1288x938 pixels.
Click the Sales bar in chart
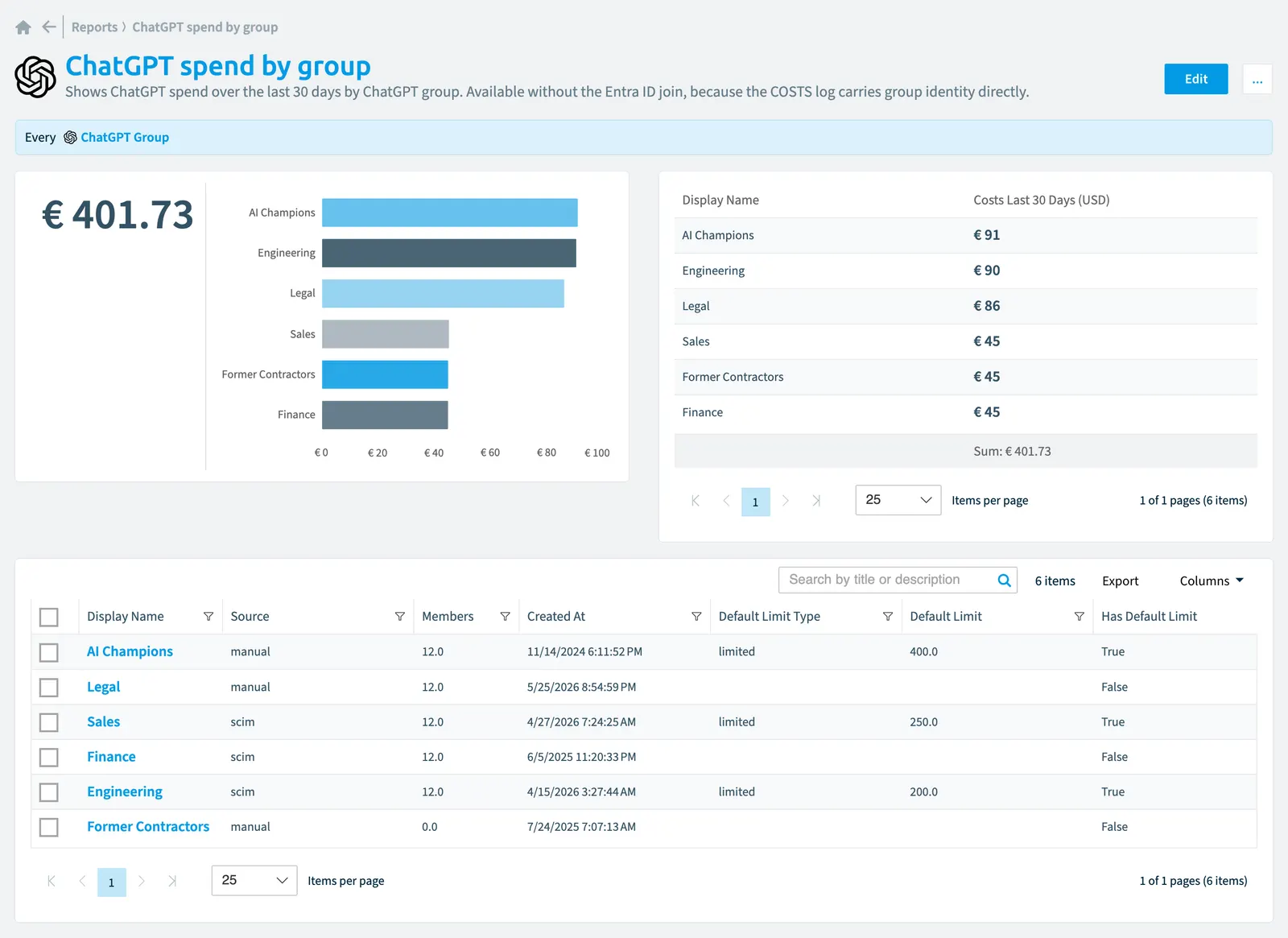coord(386,334)
